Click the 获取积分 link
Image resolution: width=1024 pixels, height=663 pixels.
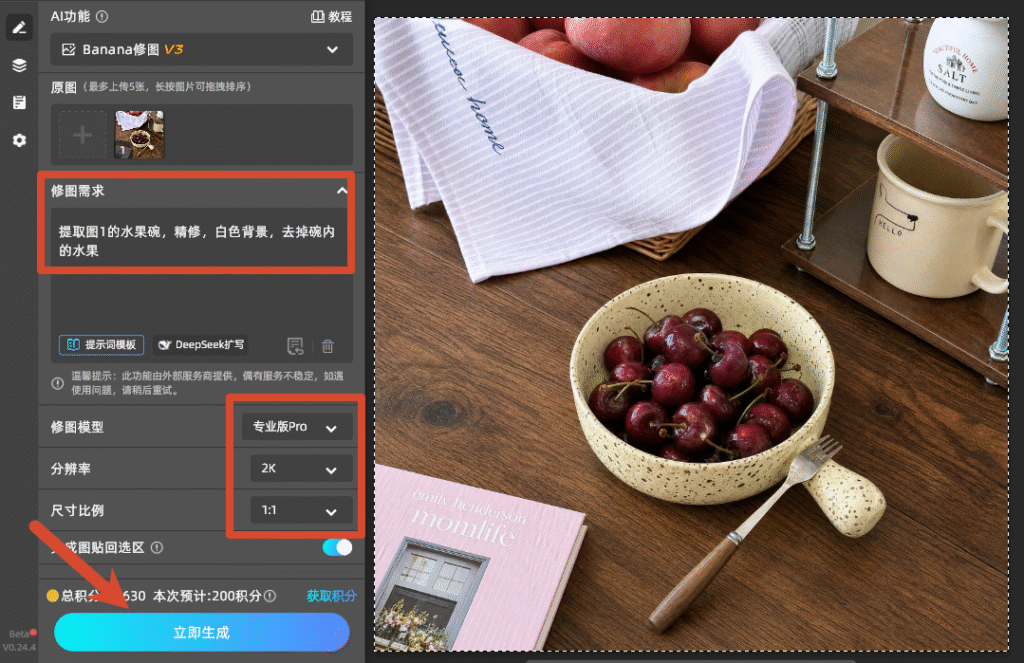(x=332, y=596)
